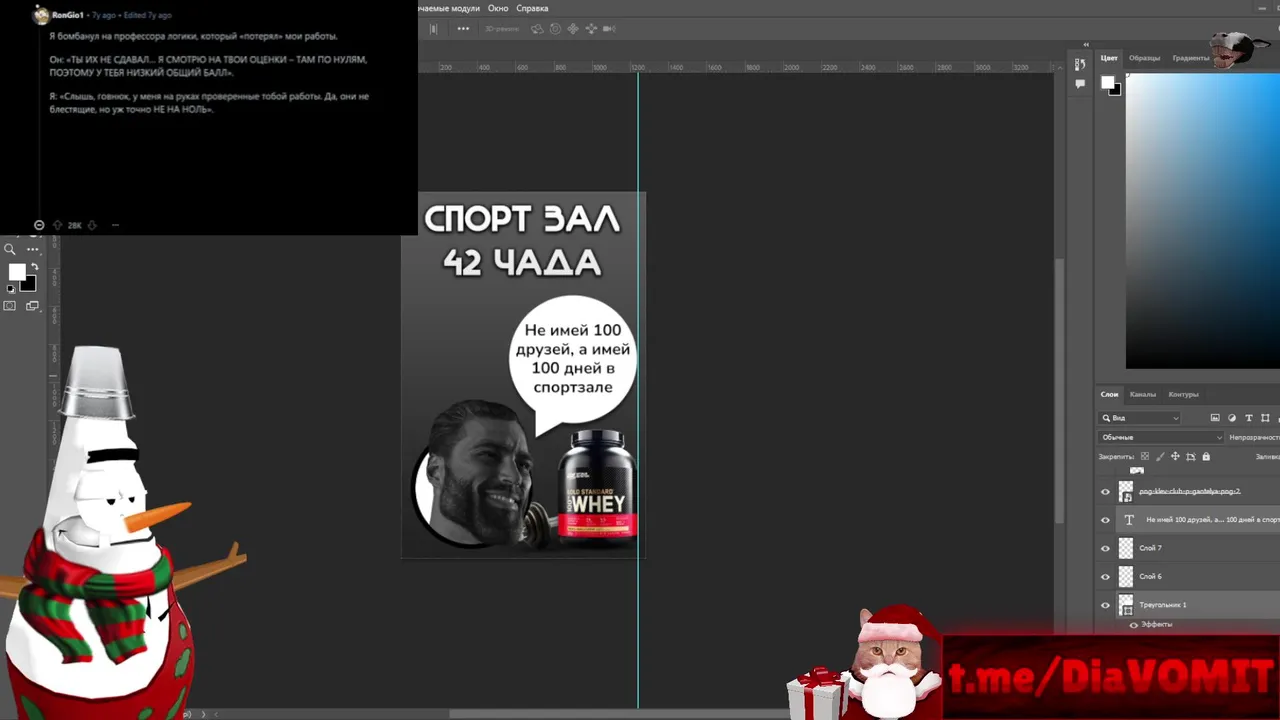This screenshot has height=720, width=1280.
Task: Open the History panel icon in collapsed dock
Action: pyautogui.click(x=1080, y=64)
